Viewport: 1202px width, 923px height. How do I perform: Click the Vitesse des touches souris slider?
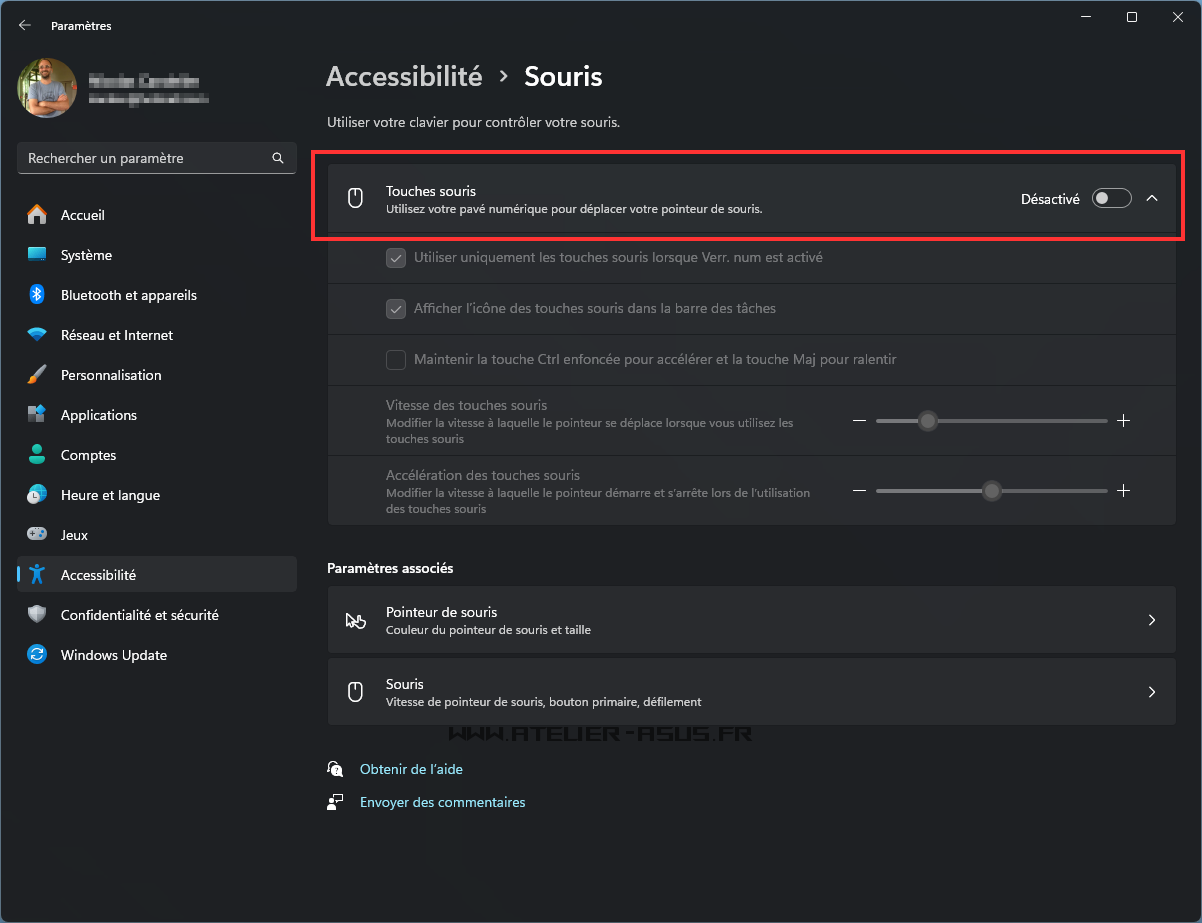pos(990,421)
